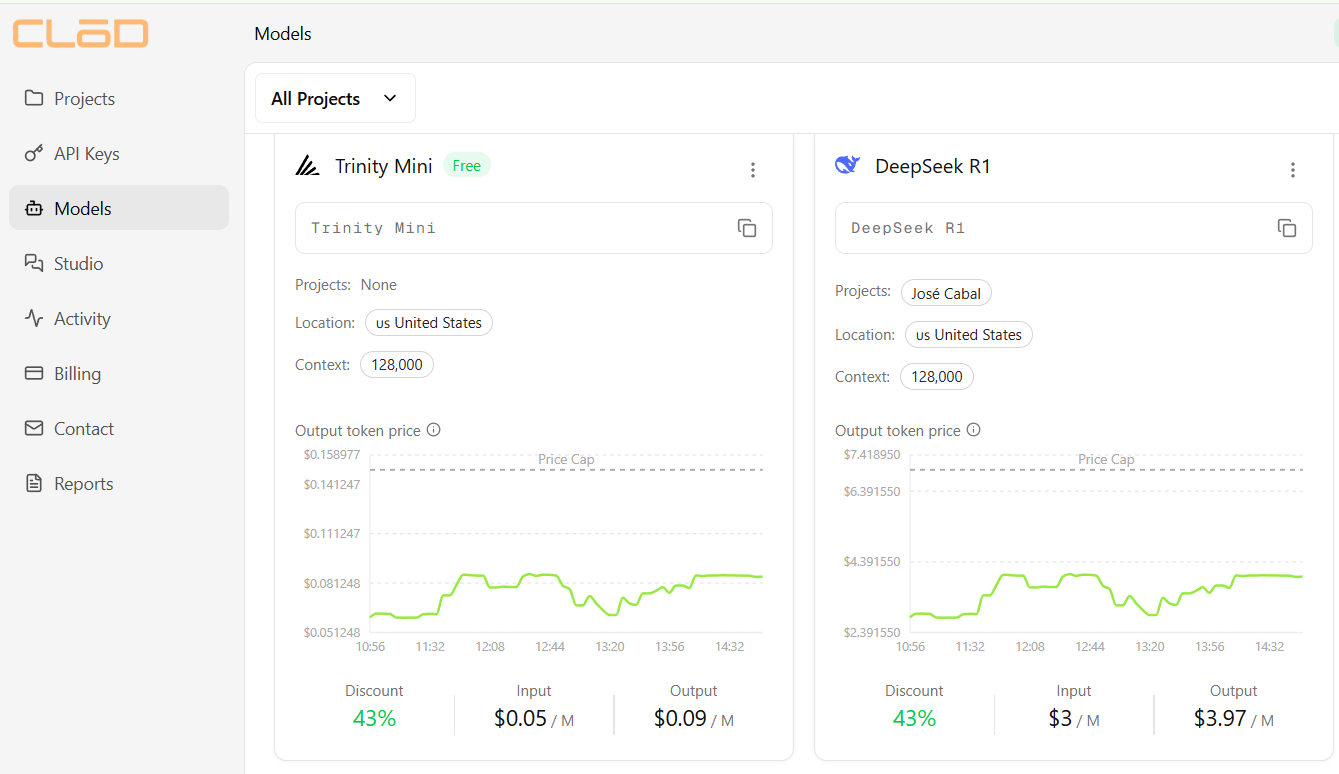Select the Studio icon in the sidebar
The height and width of the screenshot is (774, 1339).
tap(34, 262)
